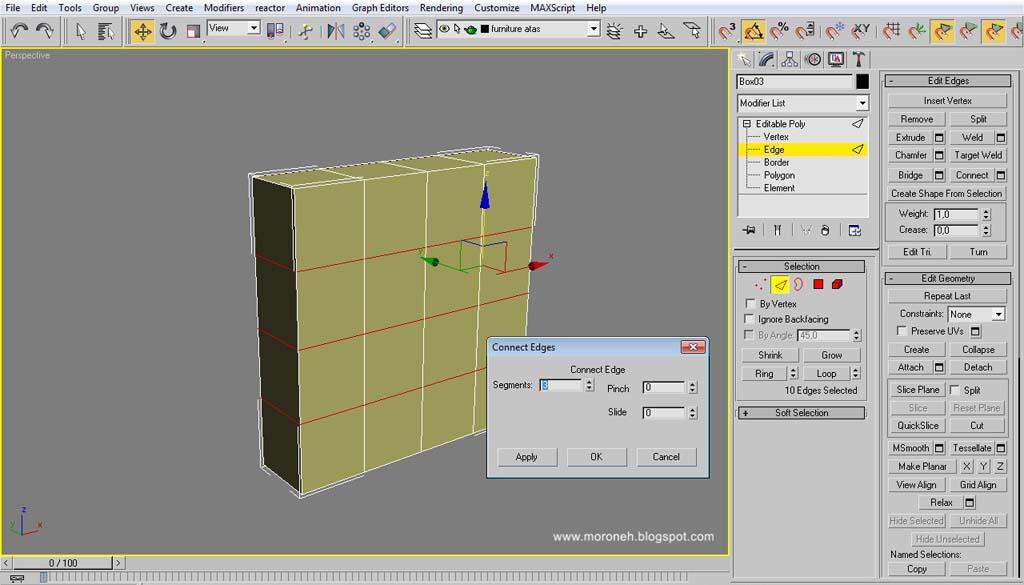Enable the By Vertex checkbox
This screenshot has height=585, width=1024.
tap(751, 304)
